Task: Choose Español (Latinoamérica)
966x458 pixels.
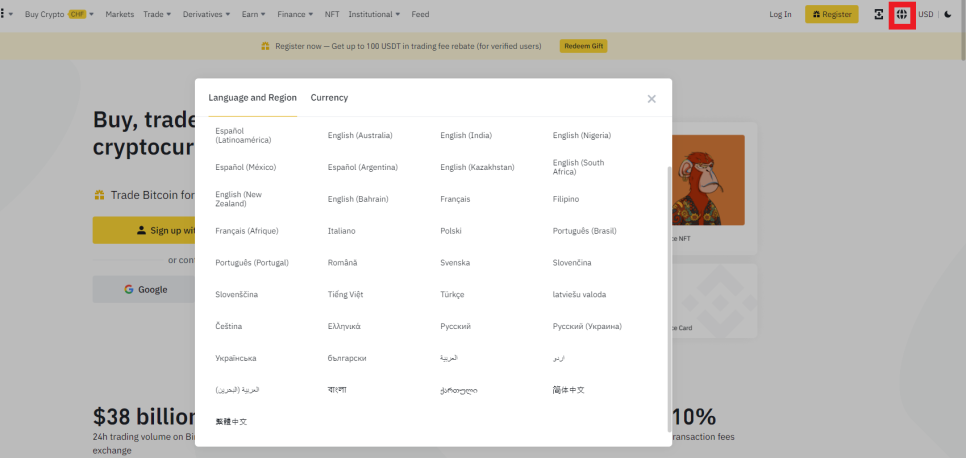Action: click(x=243, y=136)
